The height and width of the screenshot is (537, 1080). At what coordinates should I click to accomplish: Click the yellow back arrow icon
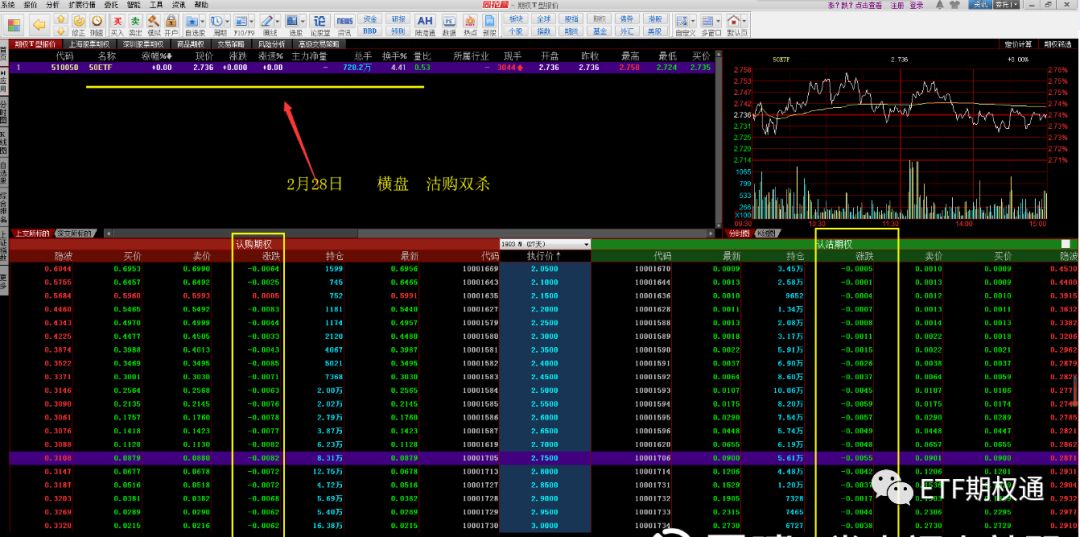[39, 23]
